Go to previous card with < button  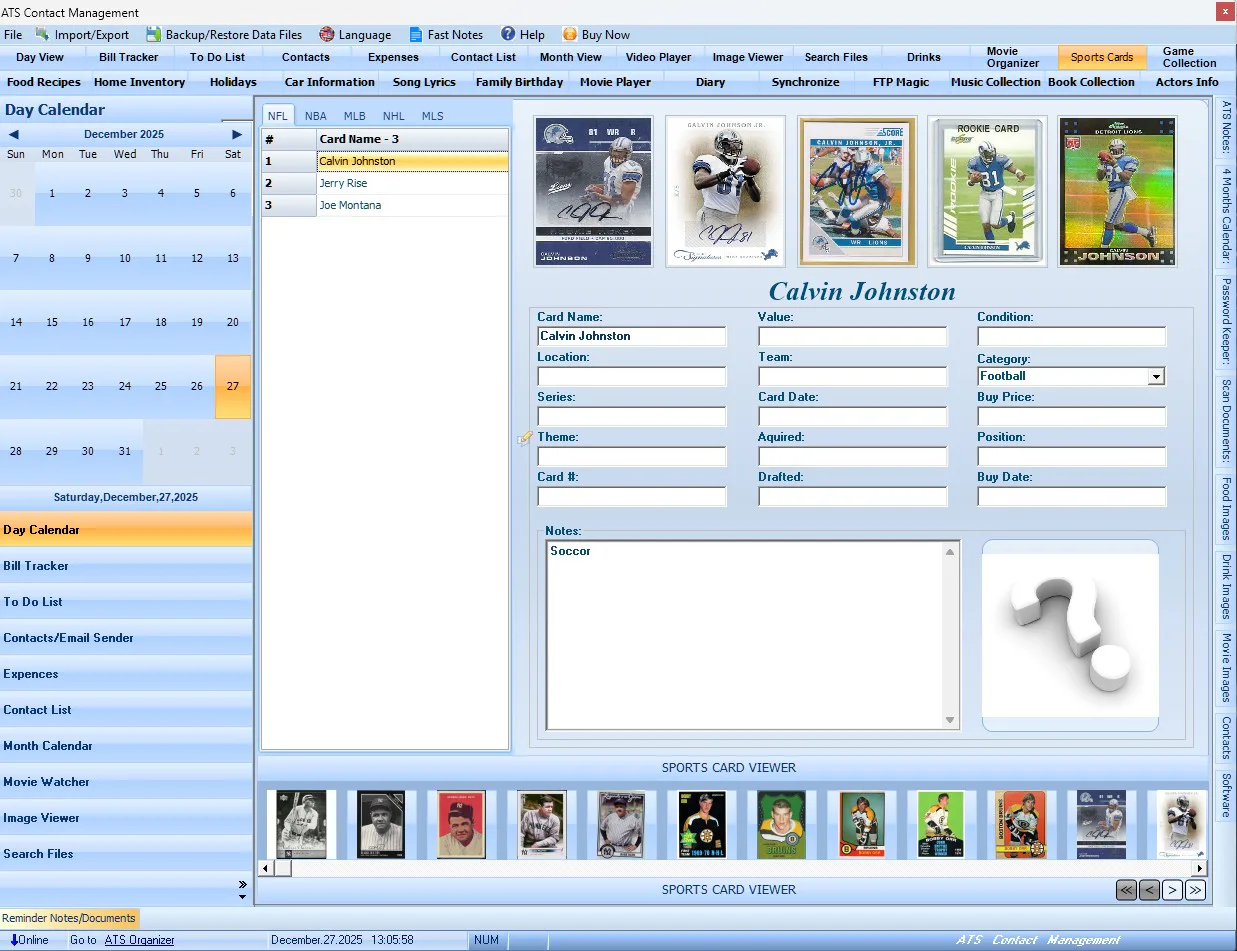tap(1150, 890)
